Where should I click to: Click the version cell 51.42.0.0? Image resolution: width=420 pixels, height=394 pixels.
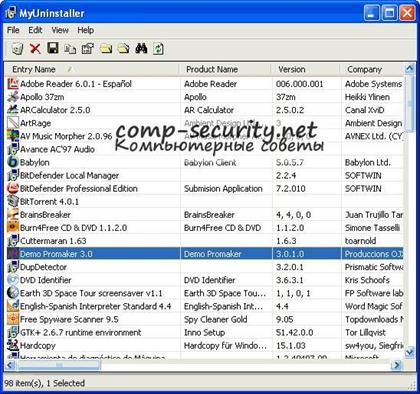pos(294,332)
